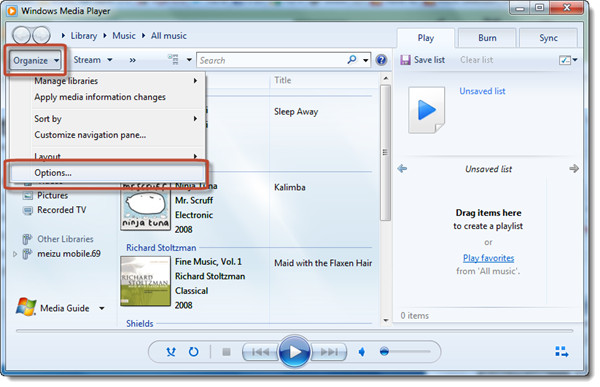Screen dimensions: 600x387
Task: Select Customize navigation pane menu item
Action: [x=108, y=135]
